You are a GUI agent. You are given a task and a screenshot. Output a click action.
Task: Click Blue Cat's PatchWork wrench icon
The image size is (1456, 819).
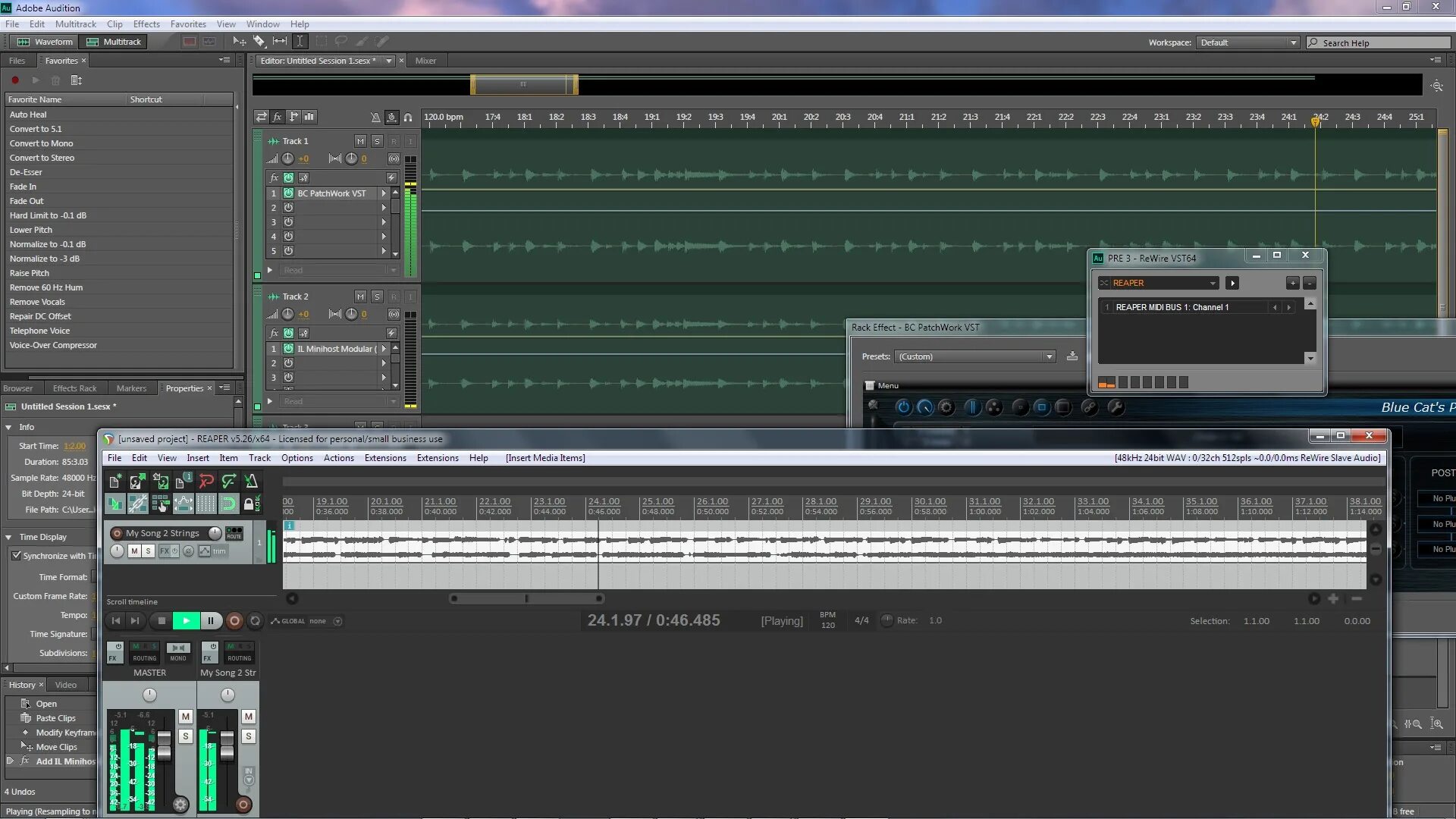pos(1116,407)
